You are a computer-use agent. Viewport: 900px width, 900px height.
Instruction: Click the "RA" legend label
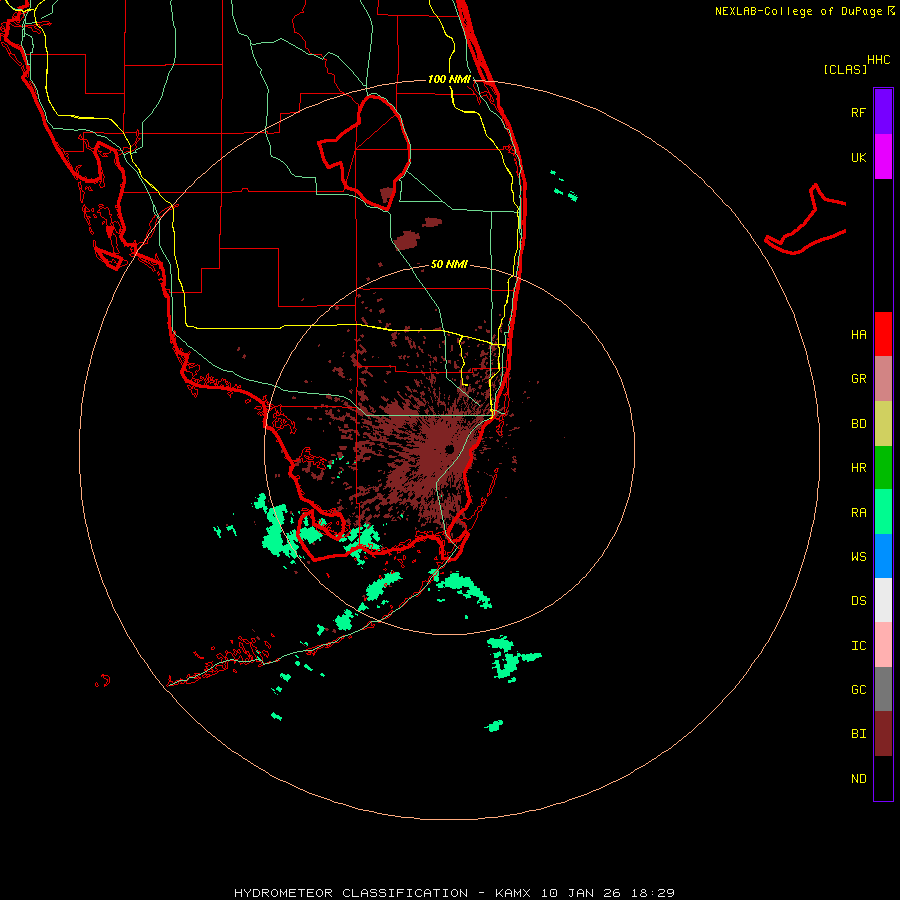pyautogui.click(x=858, y=513)
